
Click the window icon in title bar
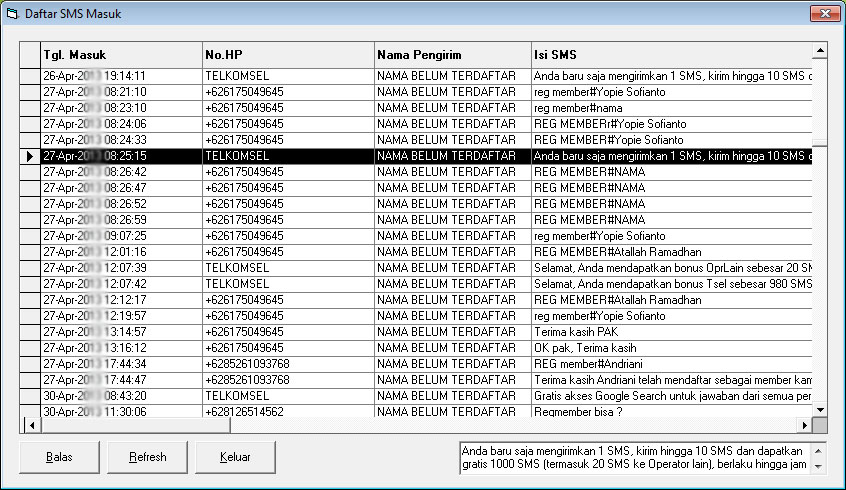click(13, 13)
